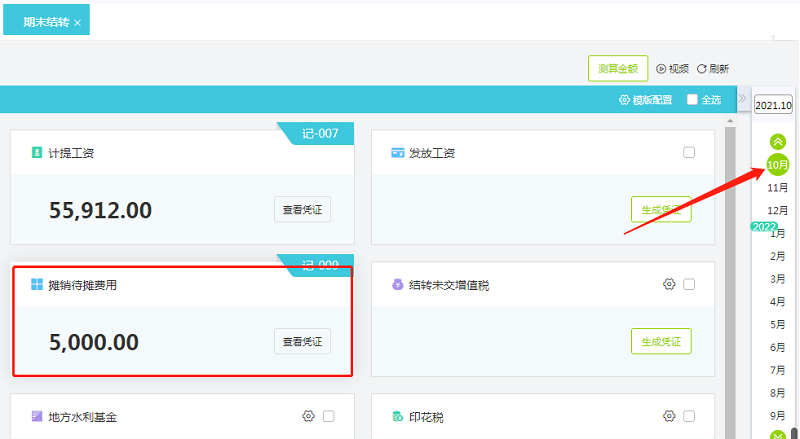The height and width of the screenshot is (439, 800).
Task: Switch to the 期末结转 tab
Action: (46, 21)
